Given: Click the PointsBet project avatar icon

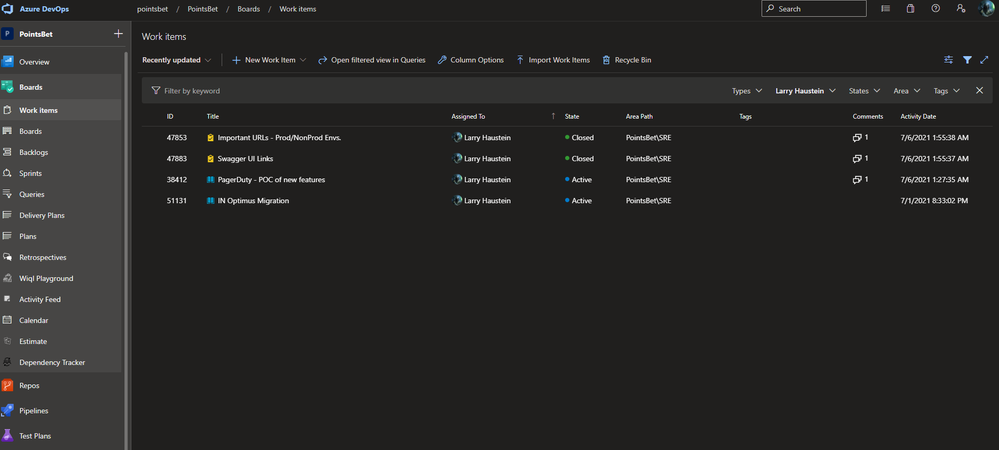Looking at the screenshot, I should tap(8, 34).
